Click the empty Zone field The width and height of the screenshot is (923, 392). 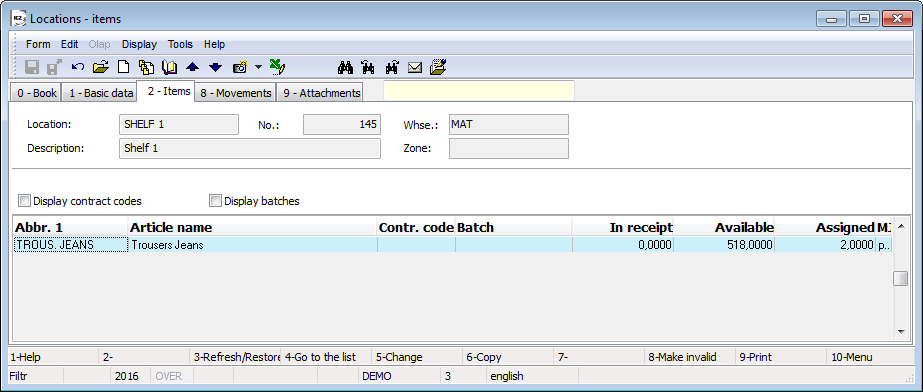pos(509,148)
